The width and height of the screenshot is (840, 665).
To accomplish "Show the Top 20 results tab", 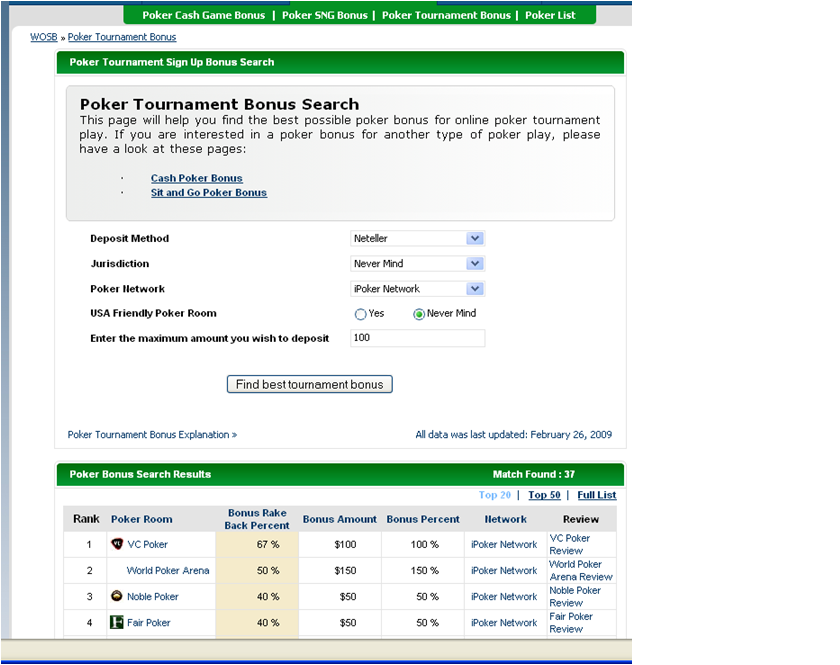I will tap(494, 495).
